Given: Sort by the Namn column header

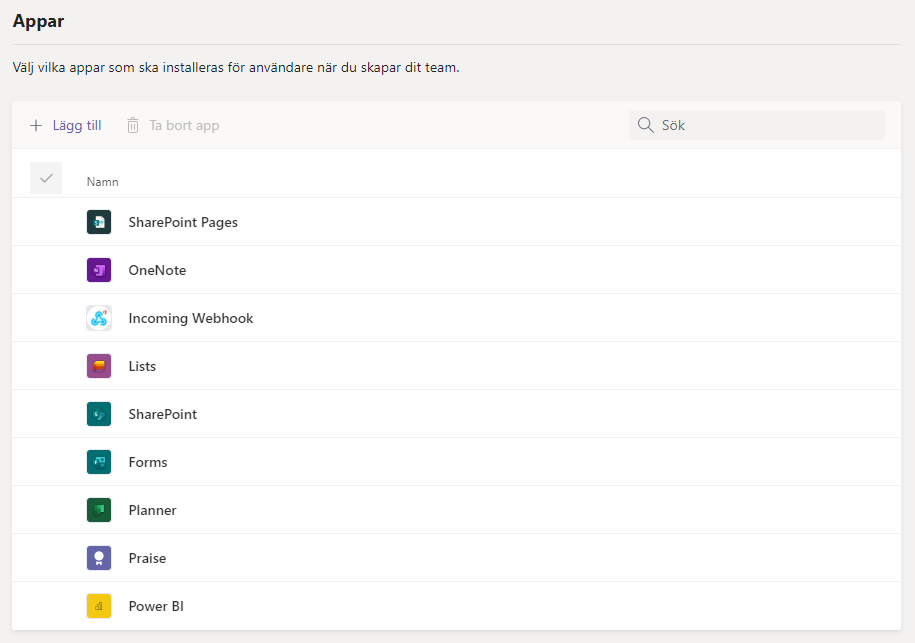Looking at the screenshot, I should (x=103, y=182).
